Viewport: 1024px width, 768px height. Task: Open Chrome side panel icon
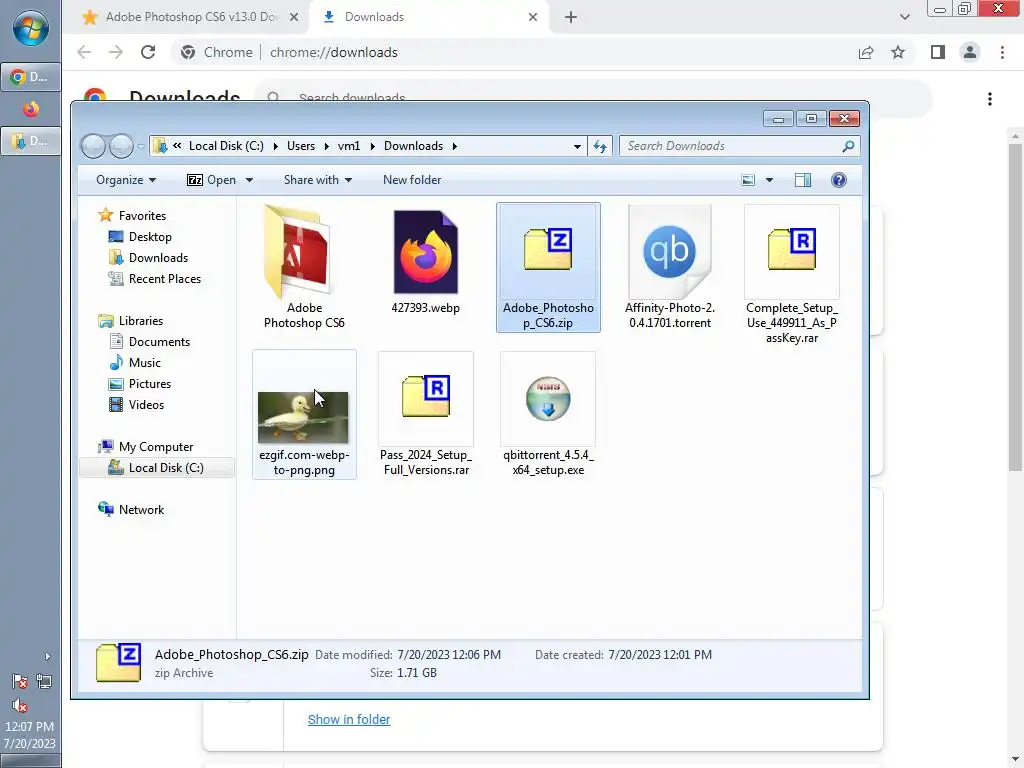[938, 52]
